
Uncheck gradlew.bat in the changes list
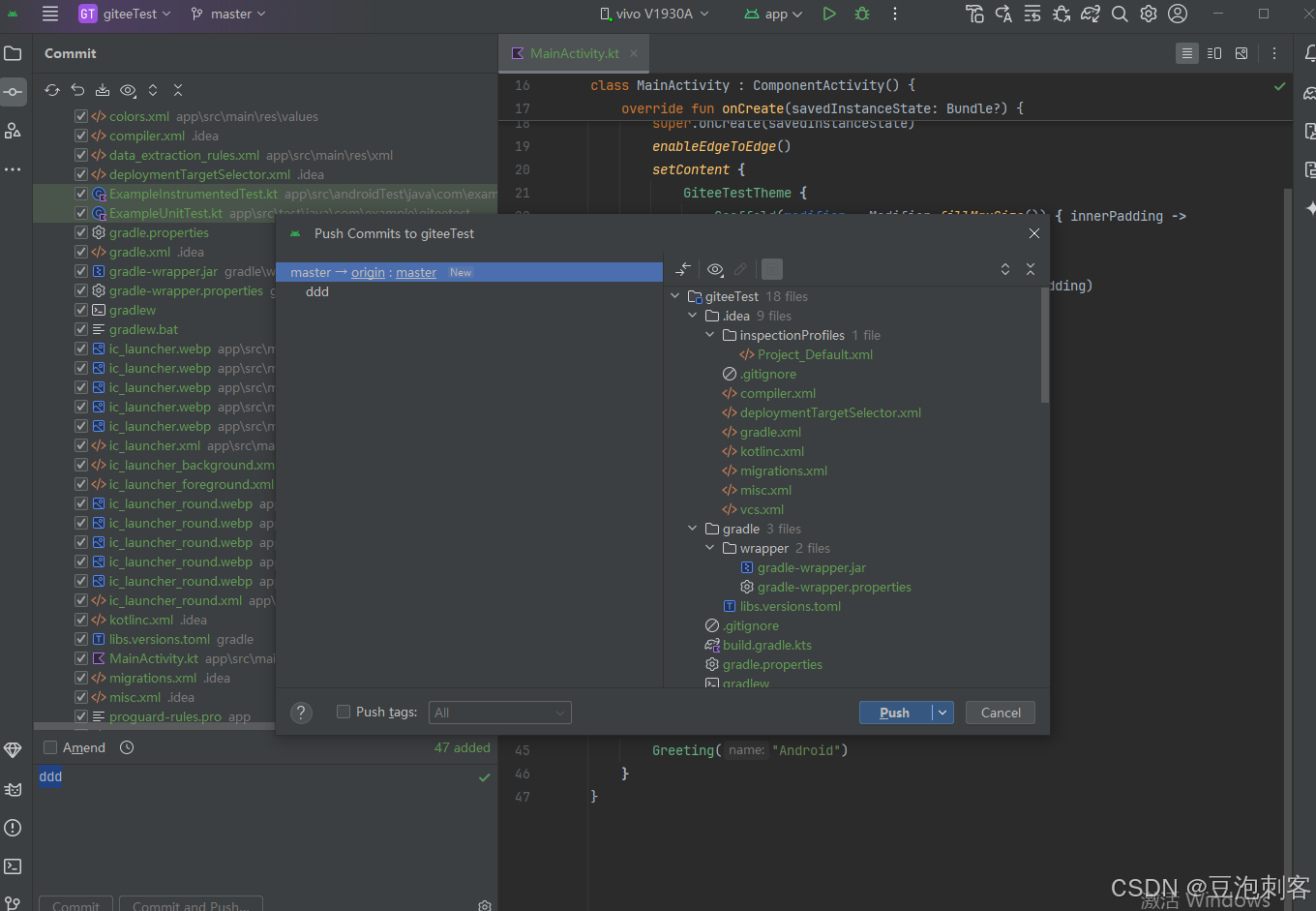tap(81, 329)
